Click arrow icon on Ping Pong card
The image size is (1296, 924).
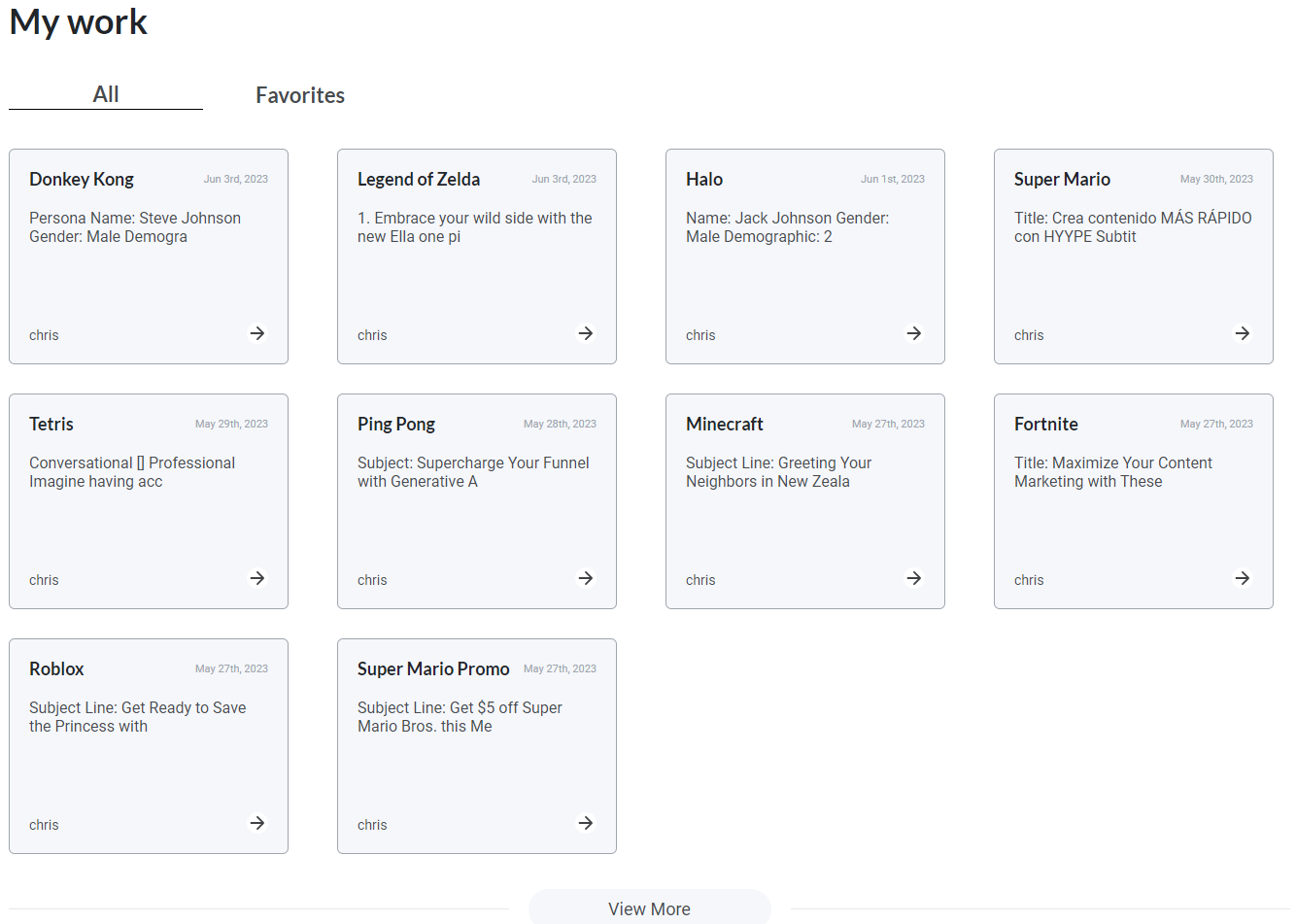click(586, 578)
